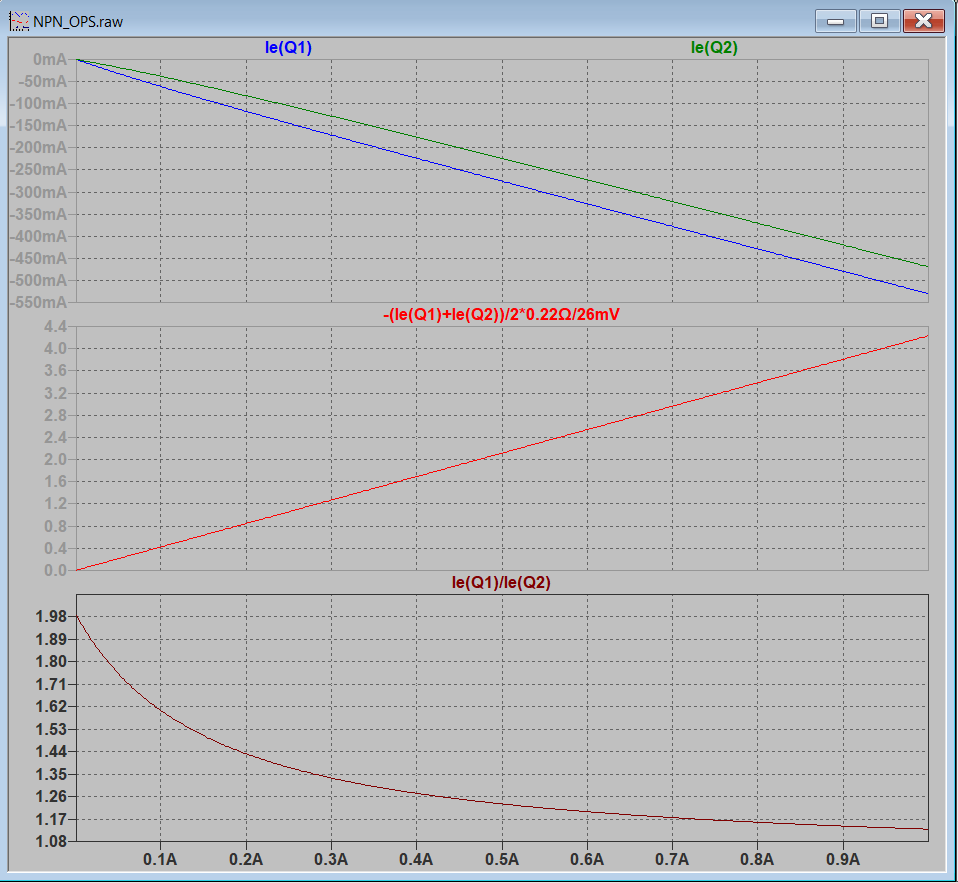Click the Ie(Q1) blue trace label
This screenshot has height=883, width=958.
288,48
